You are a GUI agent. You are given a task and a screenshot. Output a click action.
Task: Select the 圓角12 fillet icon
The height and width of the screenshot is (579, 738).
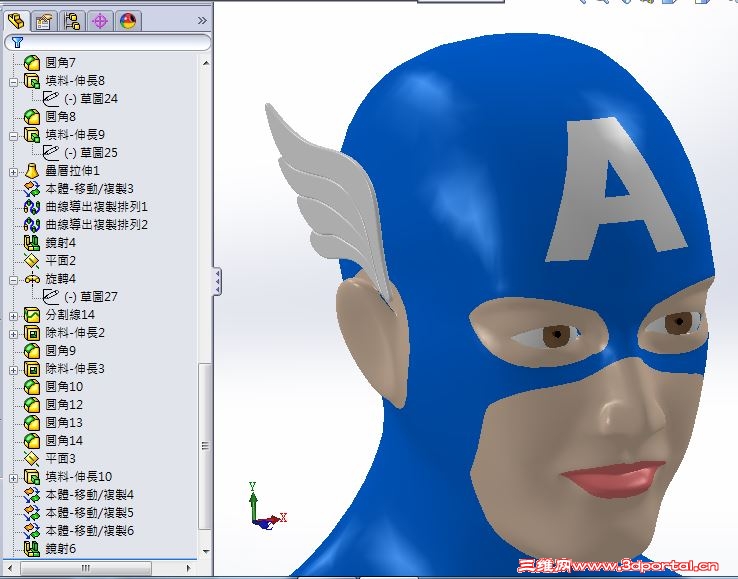[32, 405]
